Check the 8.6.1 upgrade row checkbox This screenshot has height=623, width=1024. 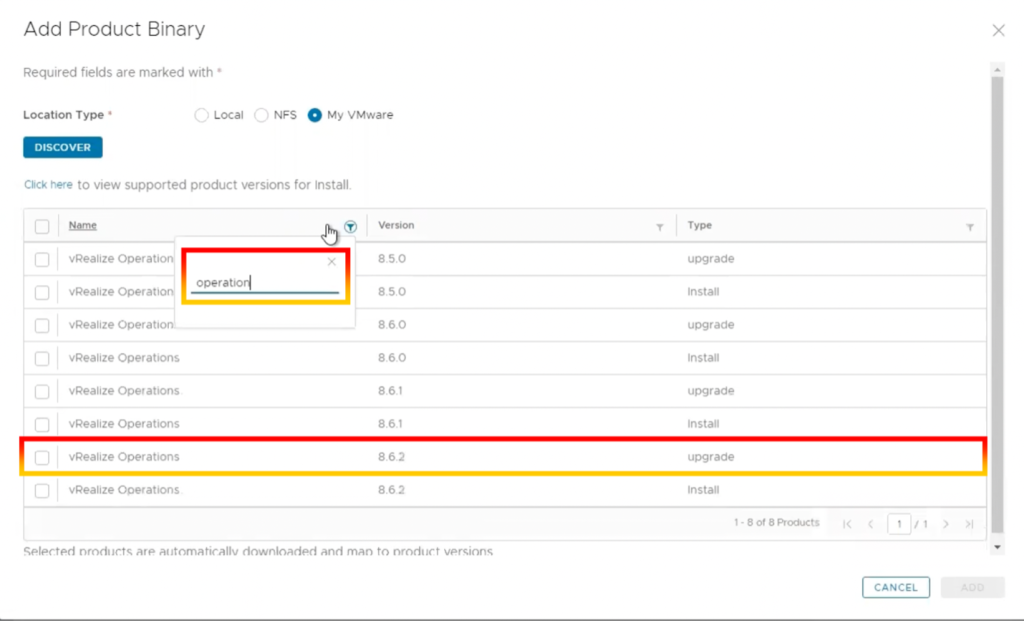point(42,391)
